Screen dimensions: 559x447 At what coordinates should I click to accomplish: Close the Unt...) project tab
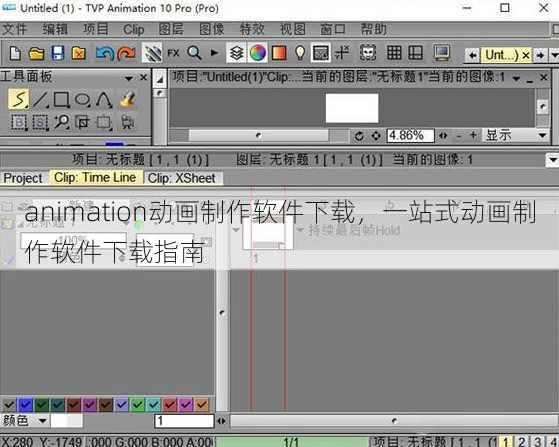[526, 55]
